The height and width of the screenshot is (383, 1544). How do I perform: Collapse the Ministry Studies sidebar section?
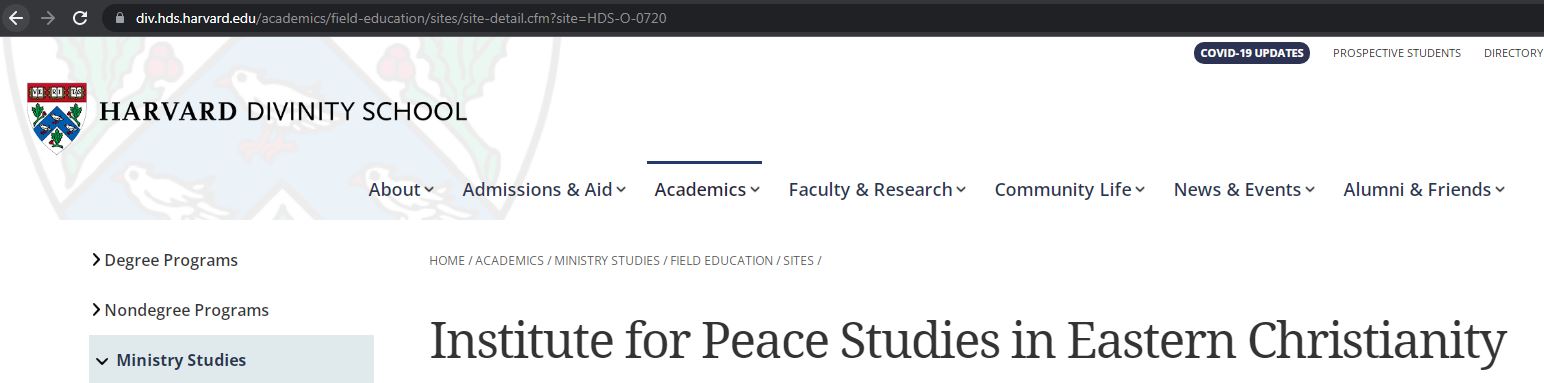(x=231, y=359)
